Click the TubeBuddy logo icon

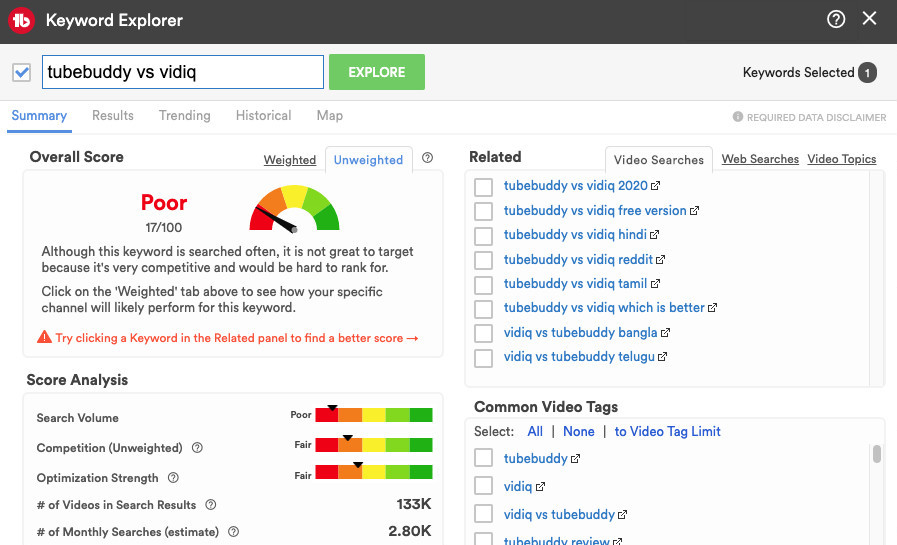[x=21, y=21]
